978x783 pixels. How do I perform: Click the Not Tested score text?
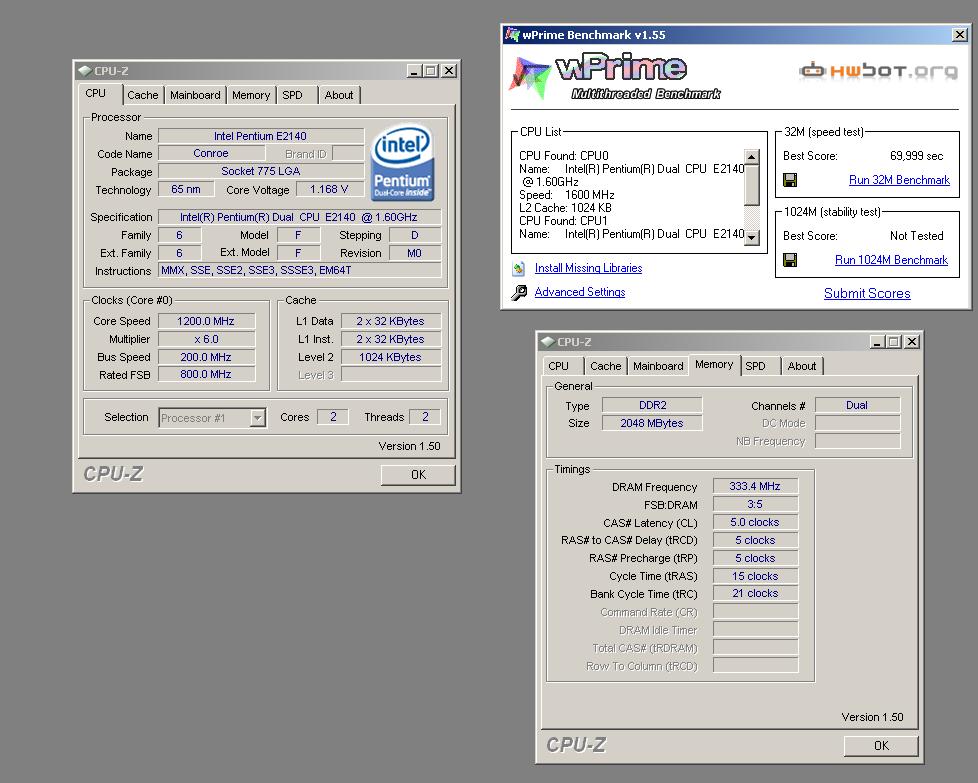(916, 236)
